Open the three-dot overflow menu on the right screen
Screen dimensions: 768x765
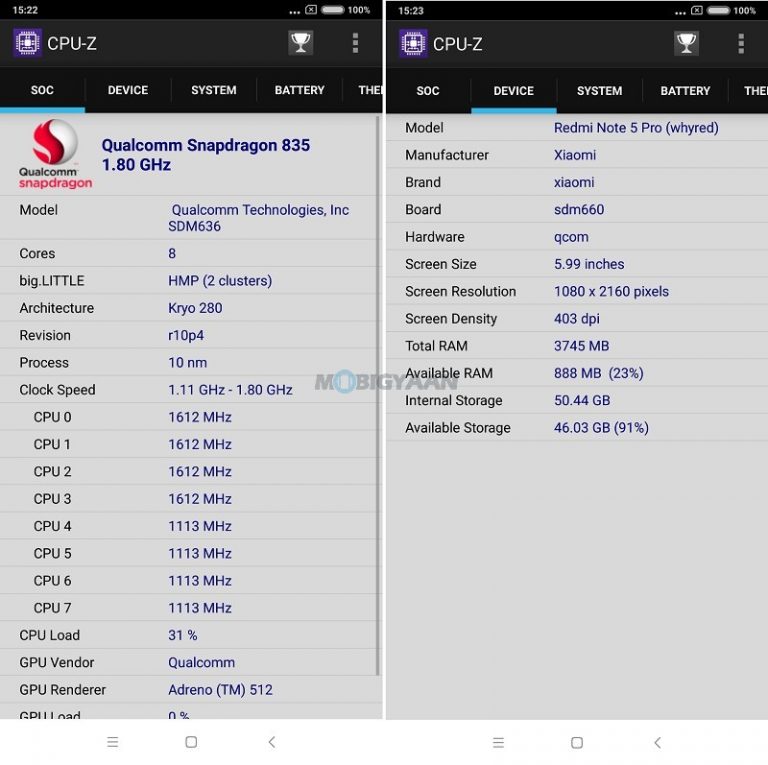pos(741,43)
